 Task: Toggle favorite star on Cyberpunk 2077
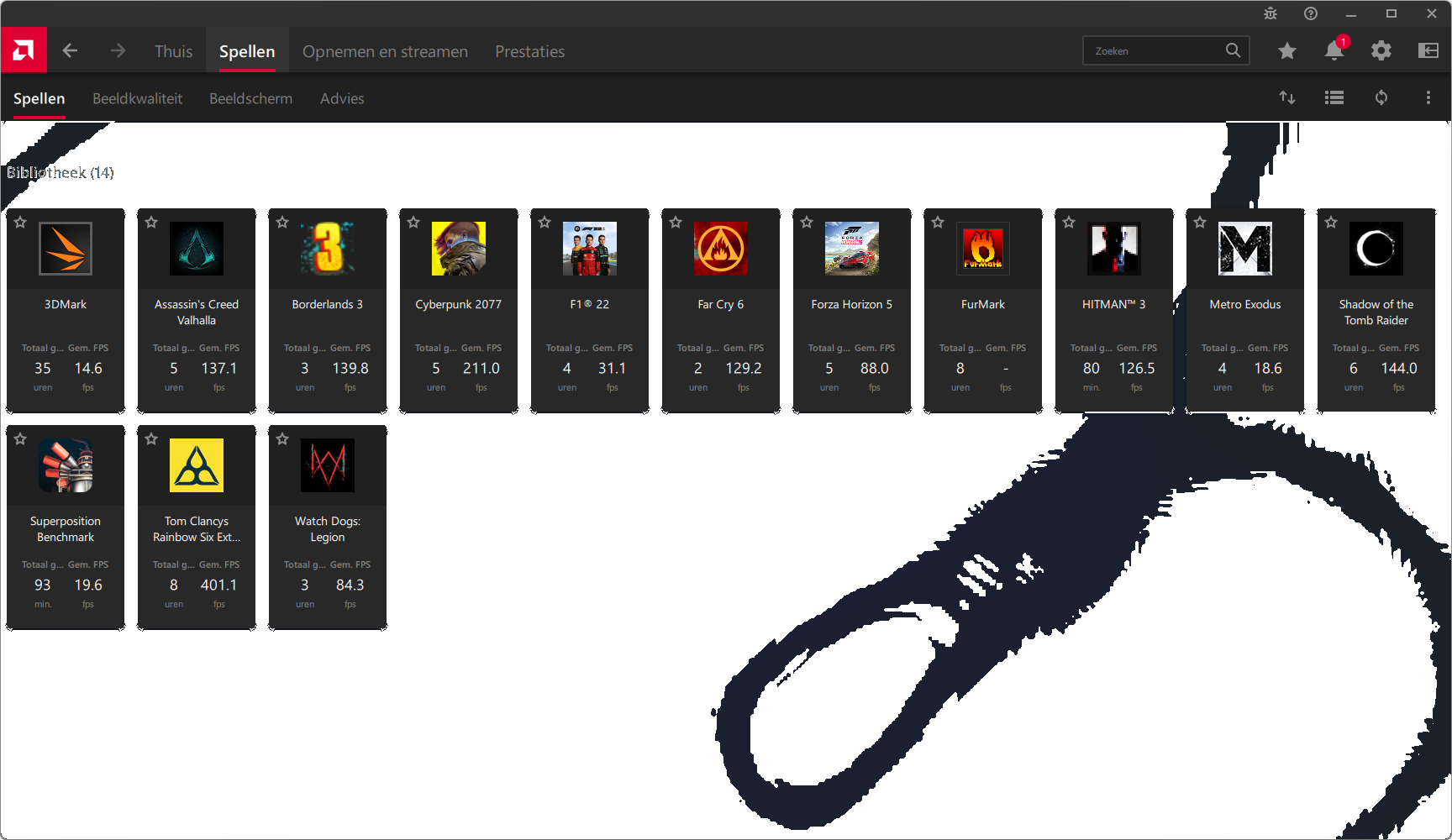[413, 223]
